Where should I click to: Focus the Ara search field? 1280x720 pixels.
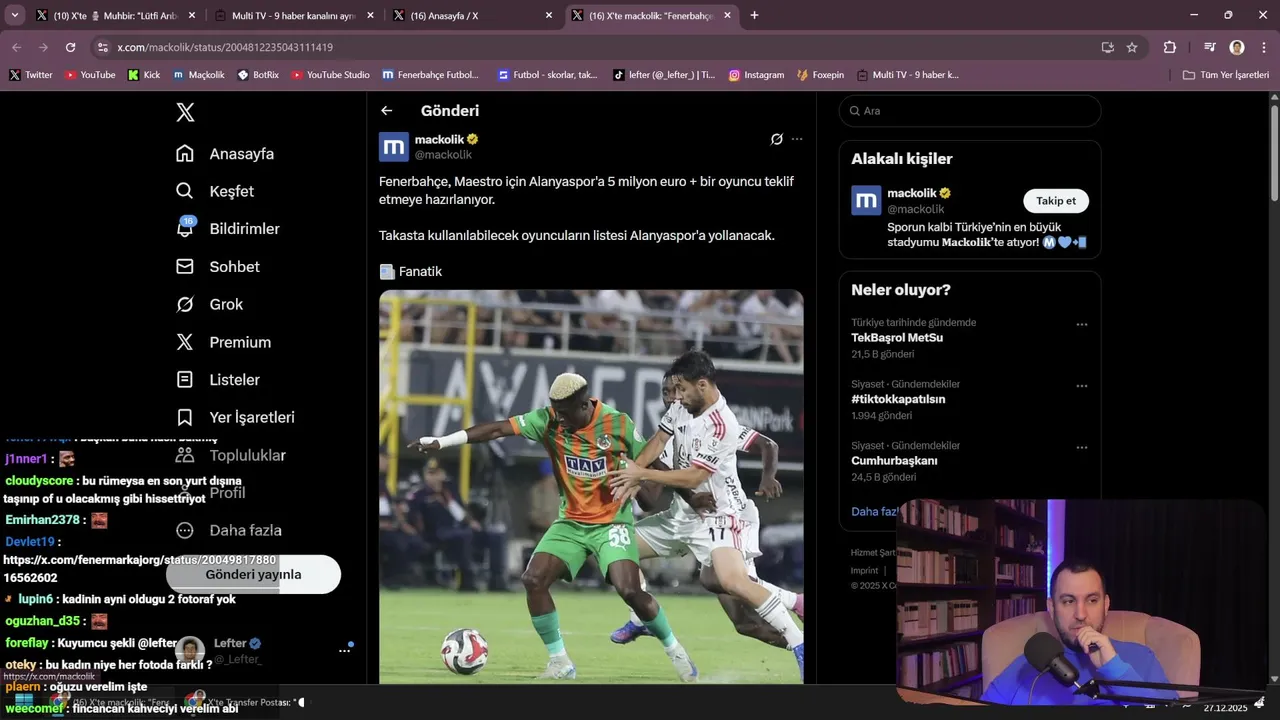(x=970, y=111)
